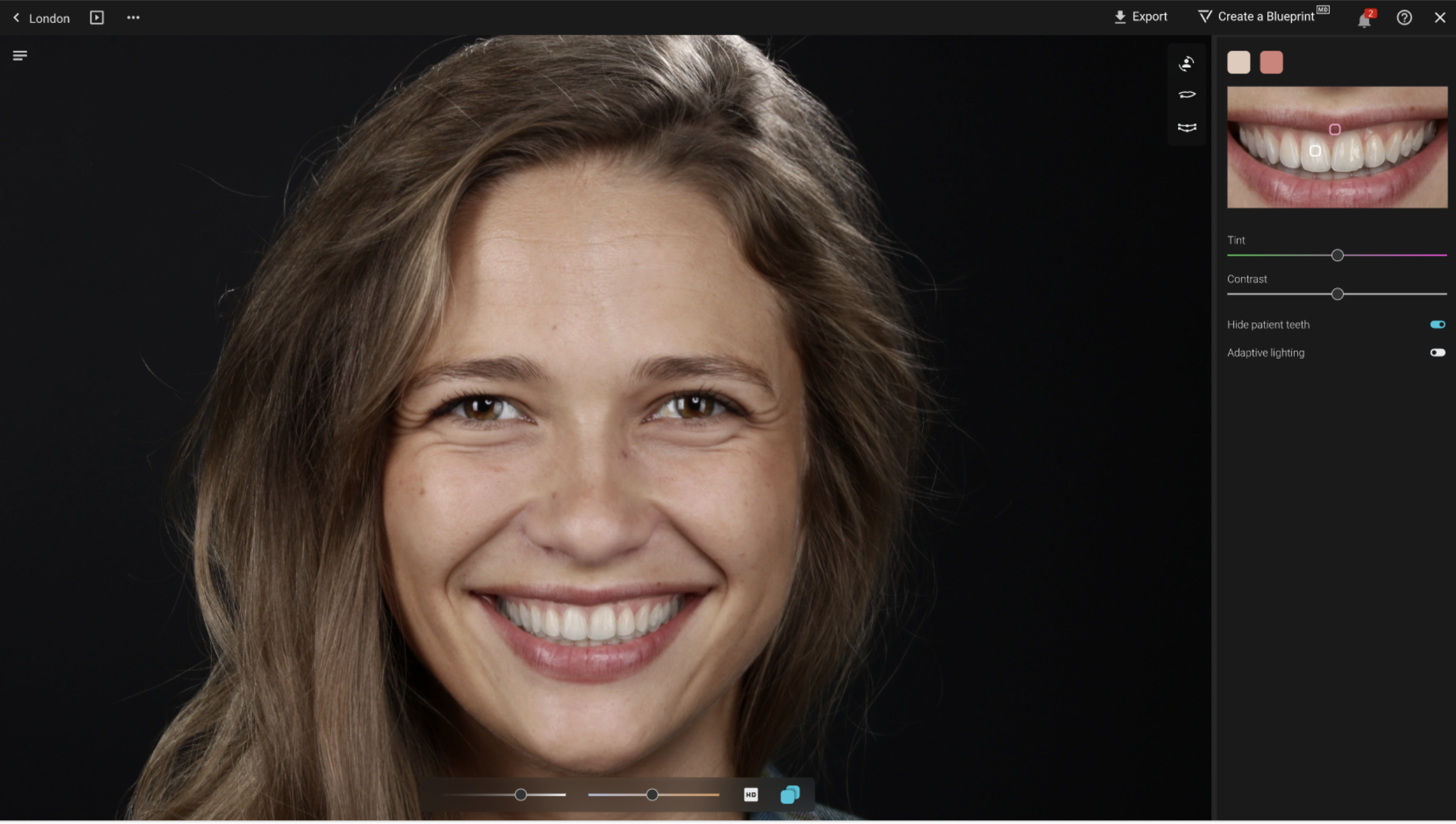Viewport: 1456px width, 824px height.
Task: Disable the Hide patient teeth toggle
Action: (1437, 325)
